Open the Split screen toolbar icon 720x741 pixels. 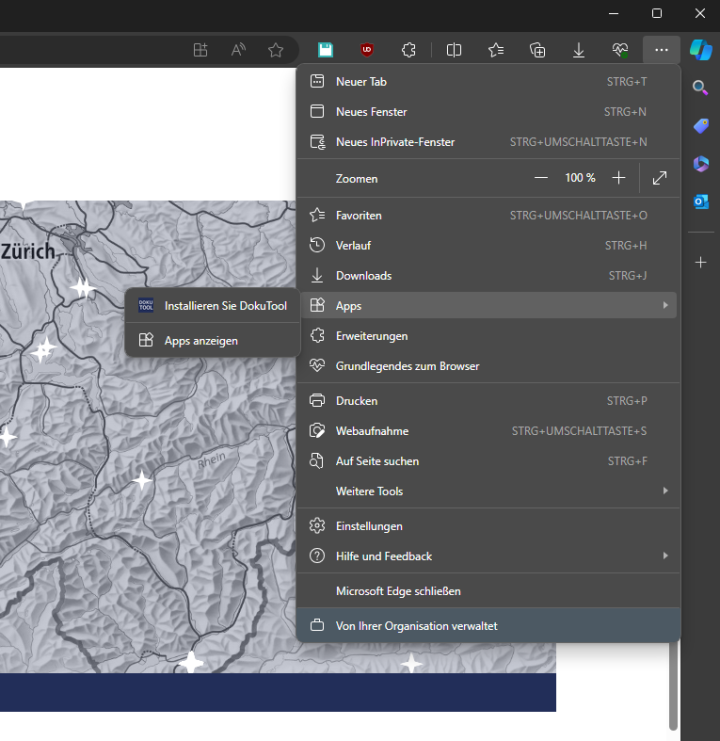(x=453, y=50)
